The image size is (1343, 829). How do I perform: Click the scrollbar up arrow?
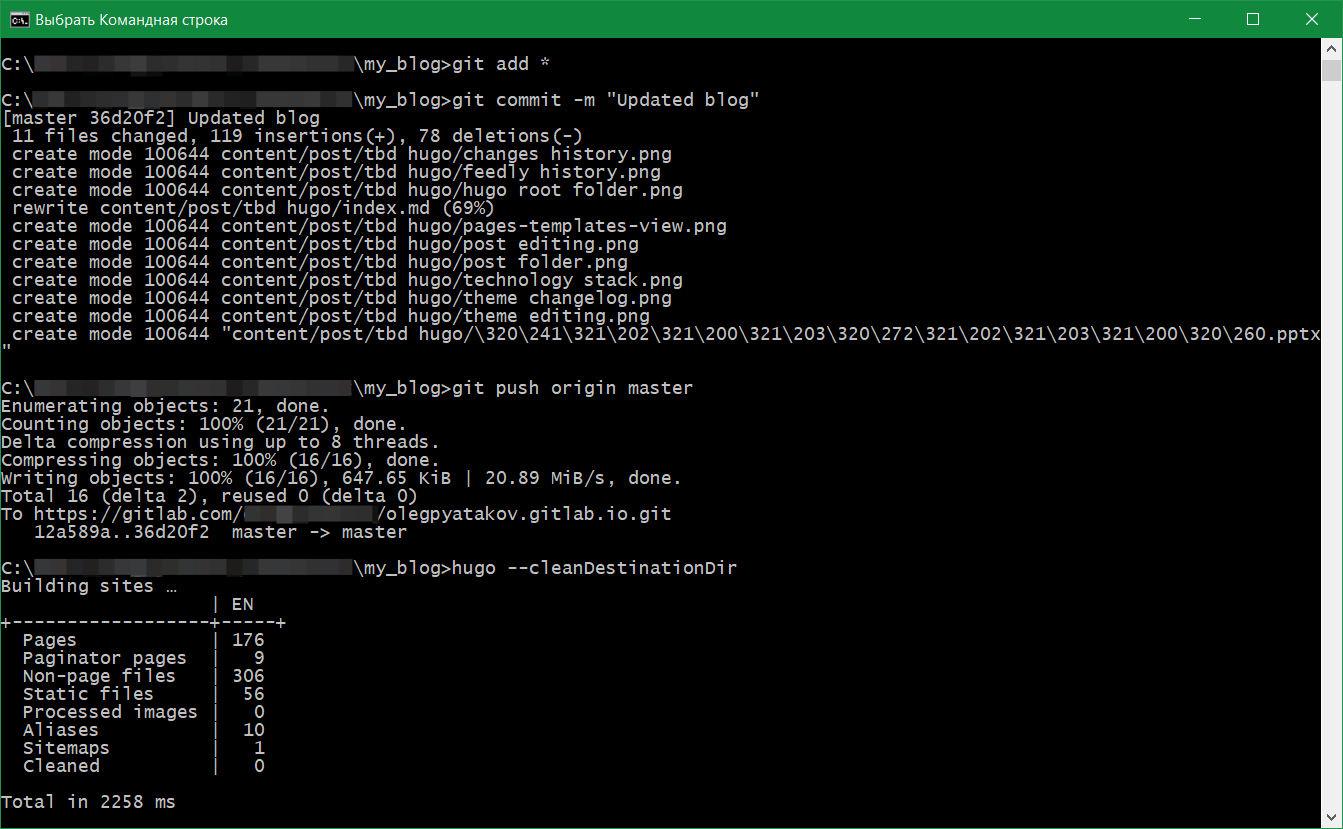tap(1331, 49)
